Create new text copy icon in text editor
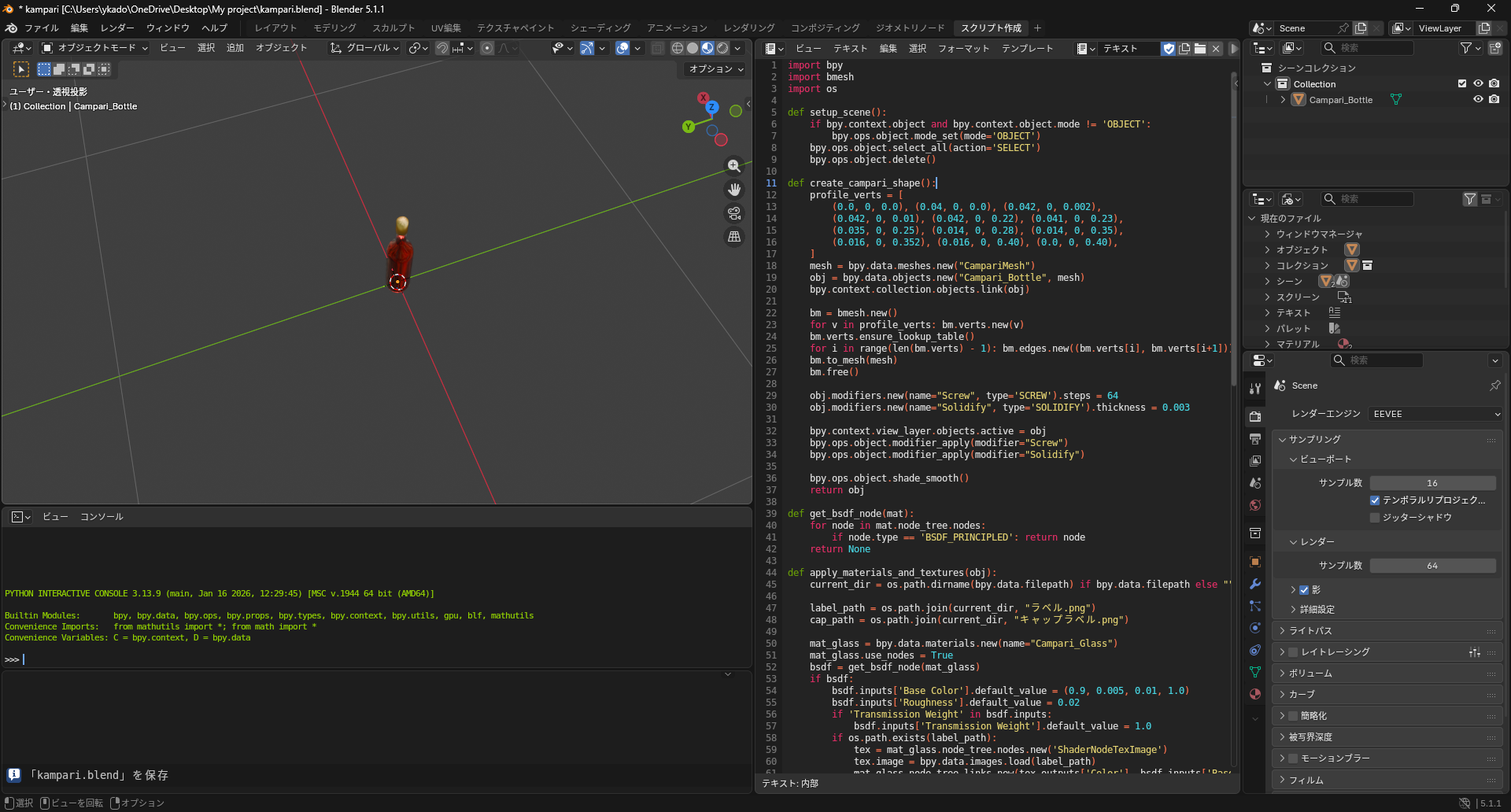1511x812 pixels. pos(1184,49)
